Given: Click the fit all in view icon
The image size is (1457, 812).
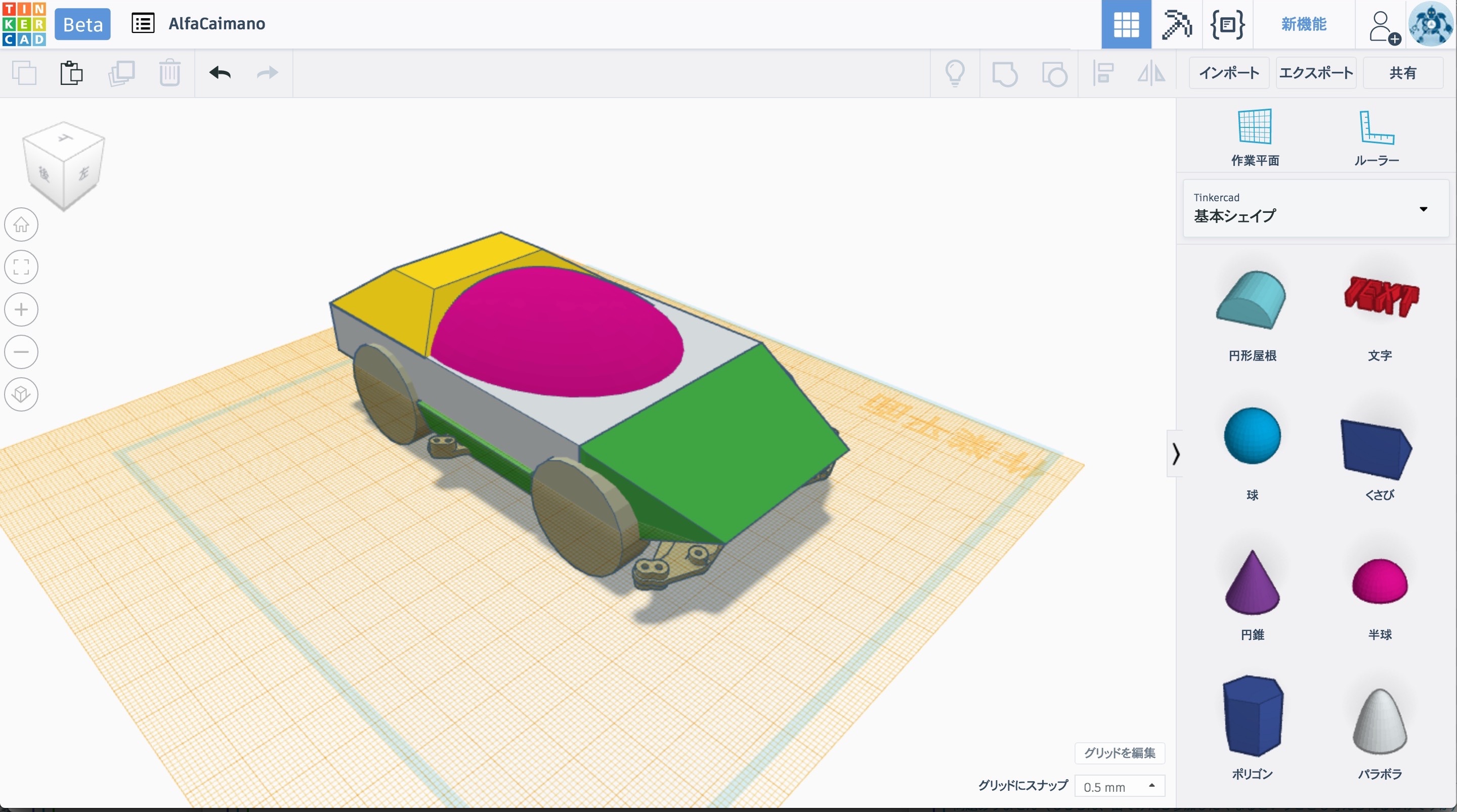Looking at the screenshot, I should click(x=21, y=267).
